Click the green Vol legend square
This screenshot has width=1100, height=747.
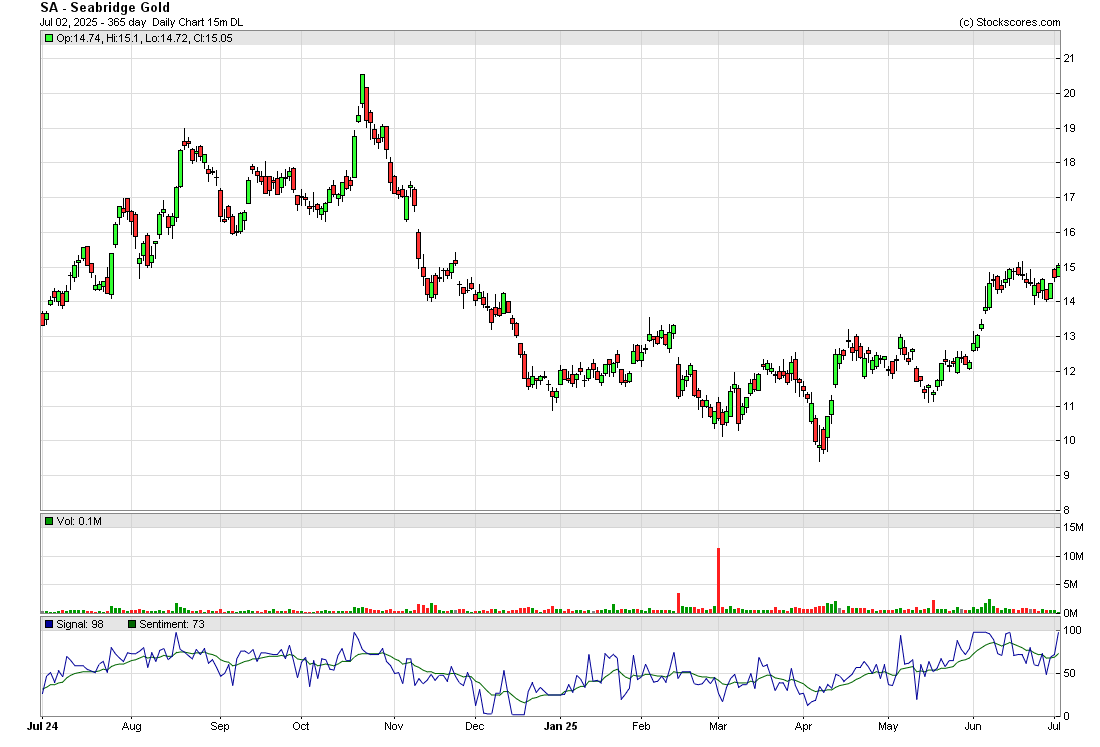[x=48, y=521]
